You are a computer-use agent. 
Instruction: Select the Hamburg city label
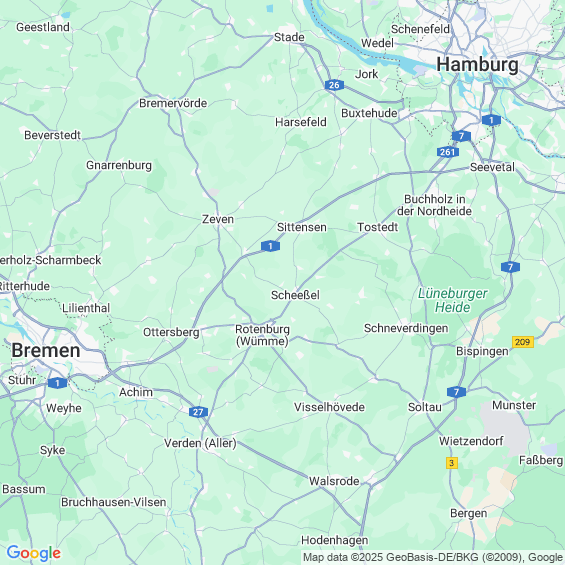[x=477, y=65]
